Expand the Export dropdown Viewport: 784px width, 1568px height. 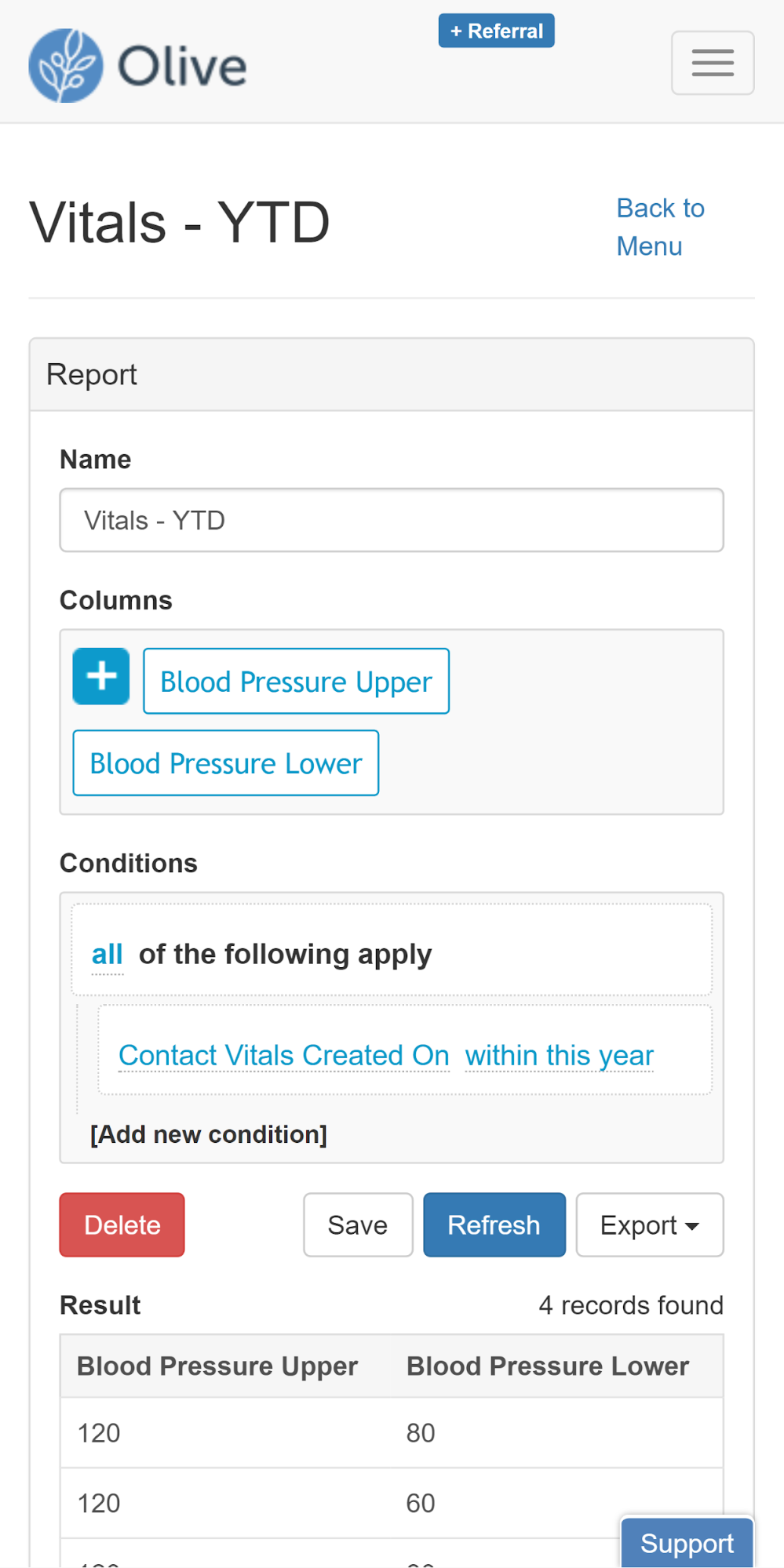point(649,1225)
